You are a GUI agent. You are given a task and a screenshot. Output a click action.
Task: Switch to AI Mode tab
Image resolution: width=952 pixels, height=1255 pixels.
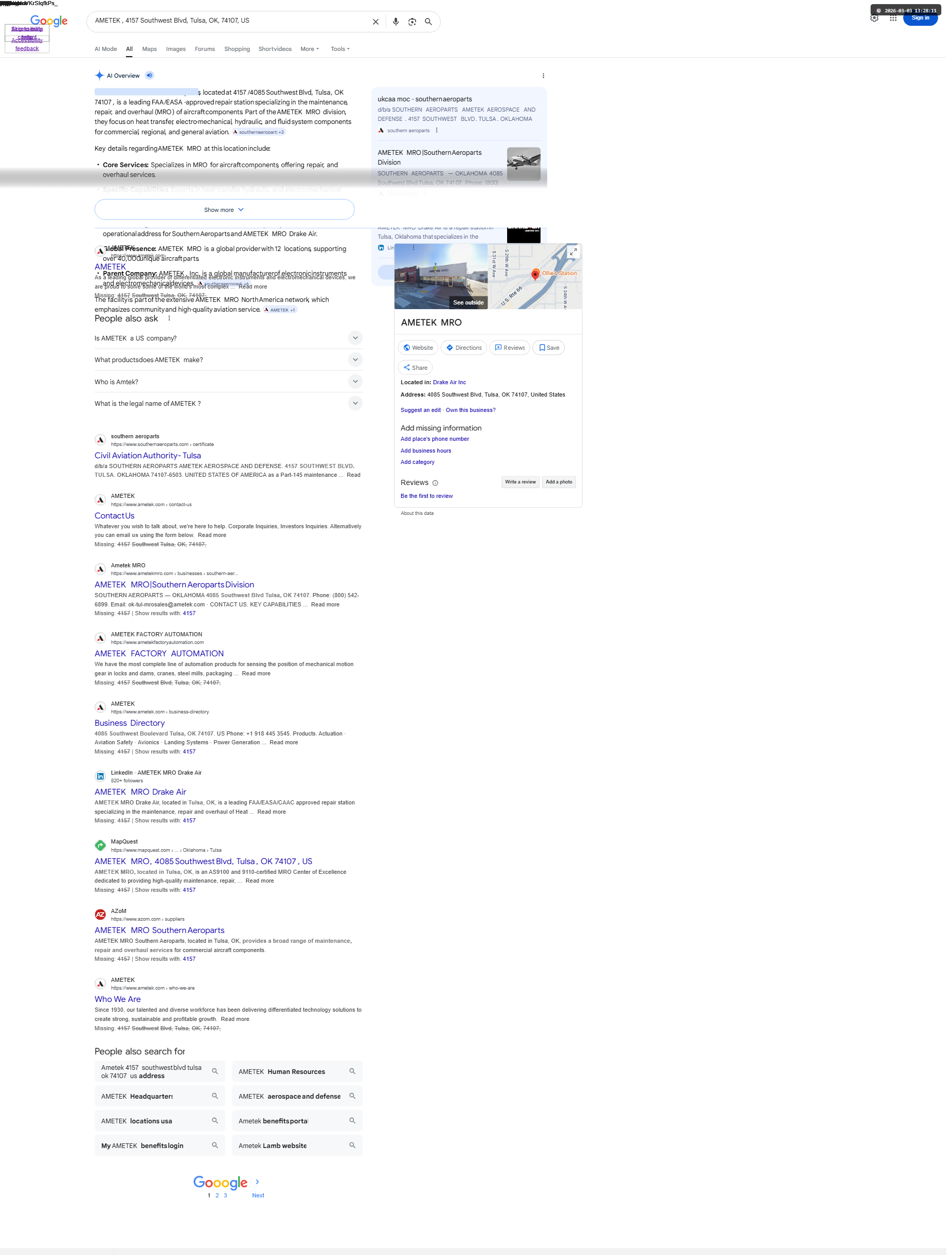[x=105, y=49]
